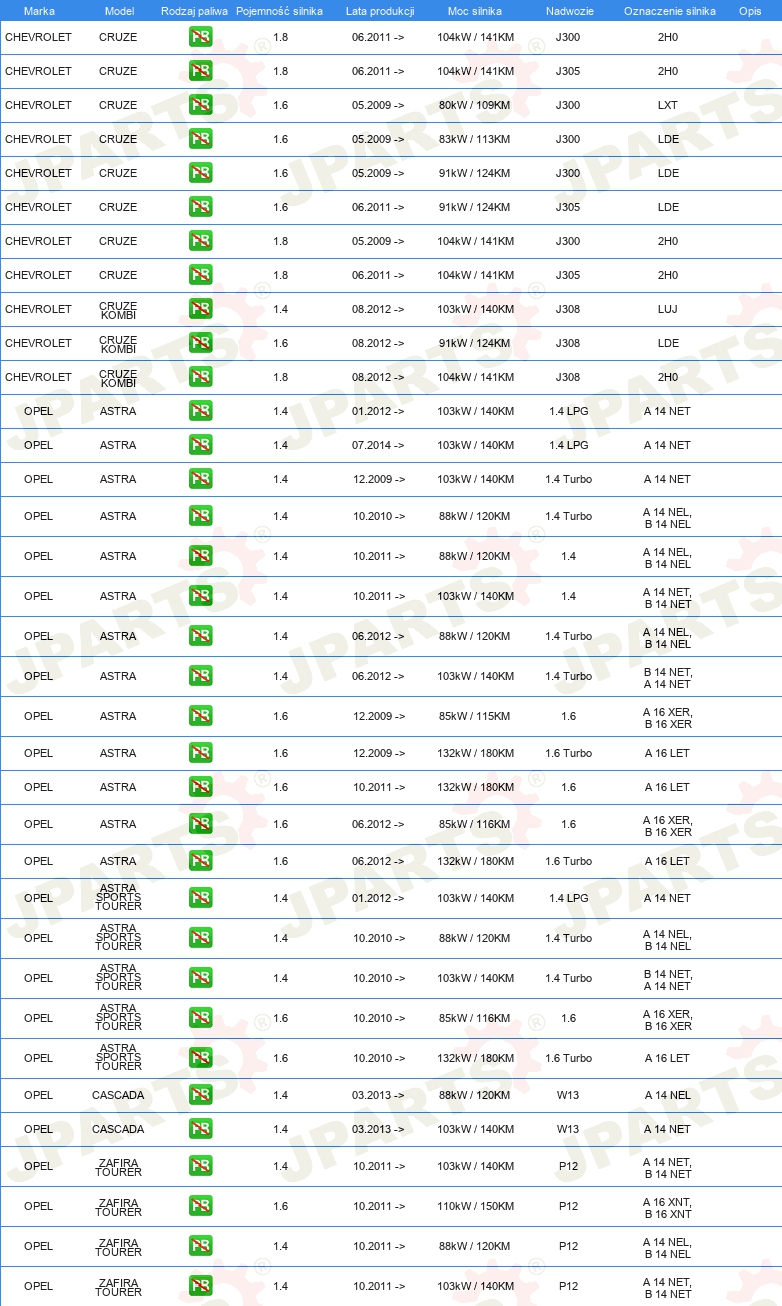Click the 07.2014 -> production date cell

379,445
